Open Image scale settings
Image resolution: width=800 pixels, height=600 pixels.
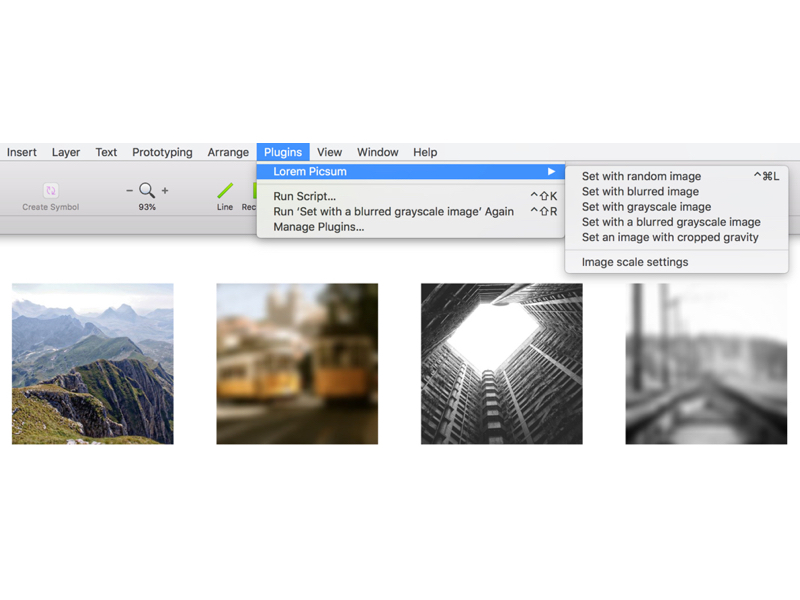[x=677, y=262]
